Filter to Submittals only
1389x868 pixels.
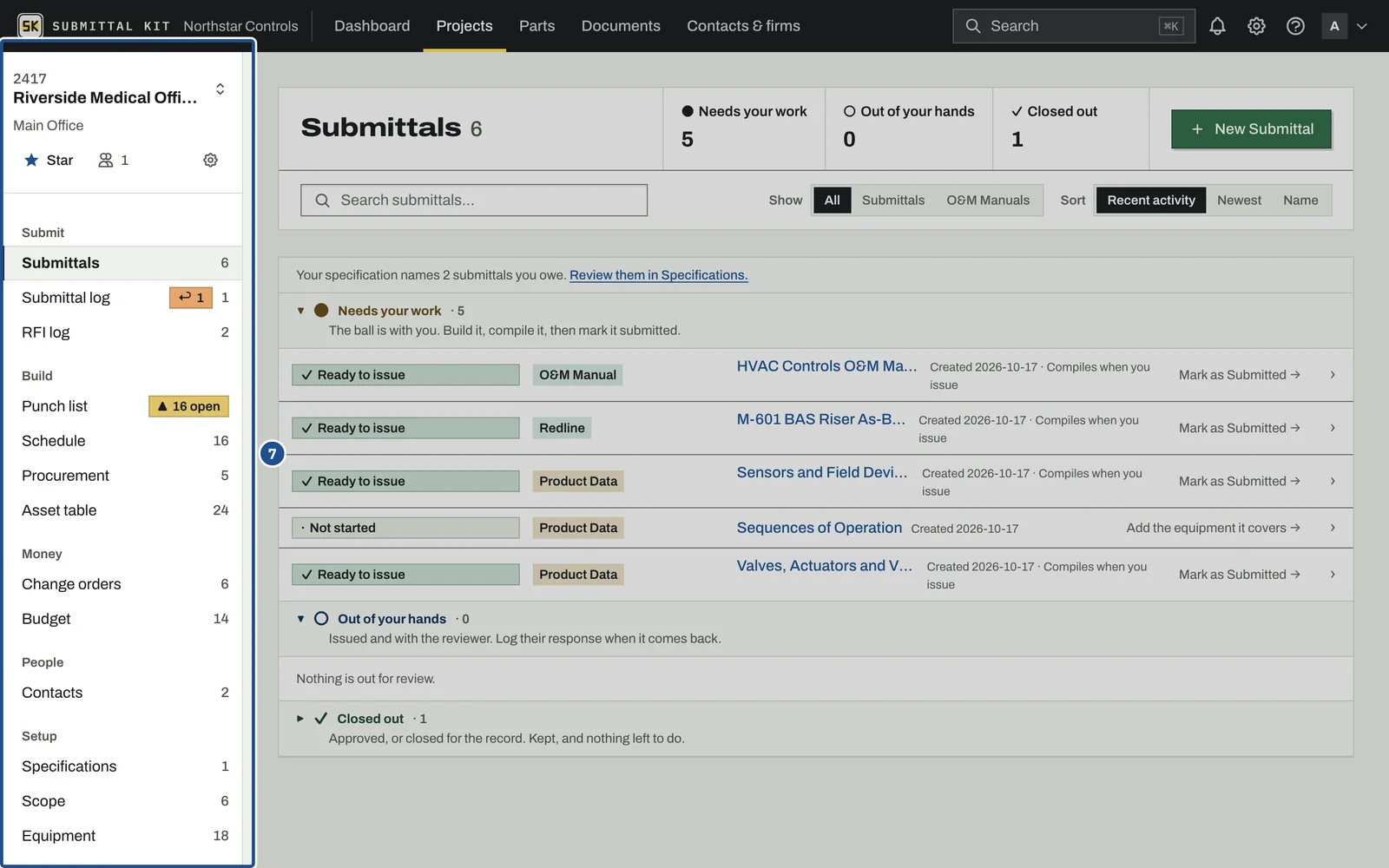893,201
